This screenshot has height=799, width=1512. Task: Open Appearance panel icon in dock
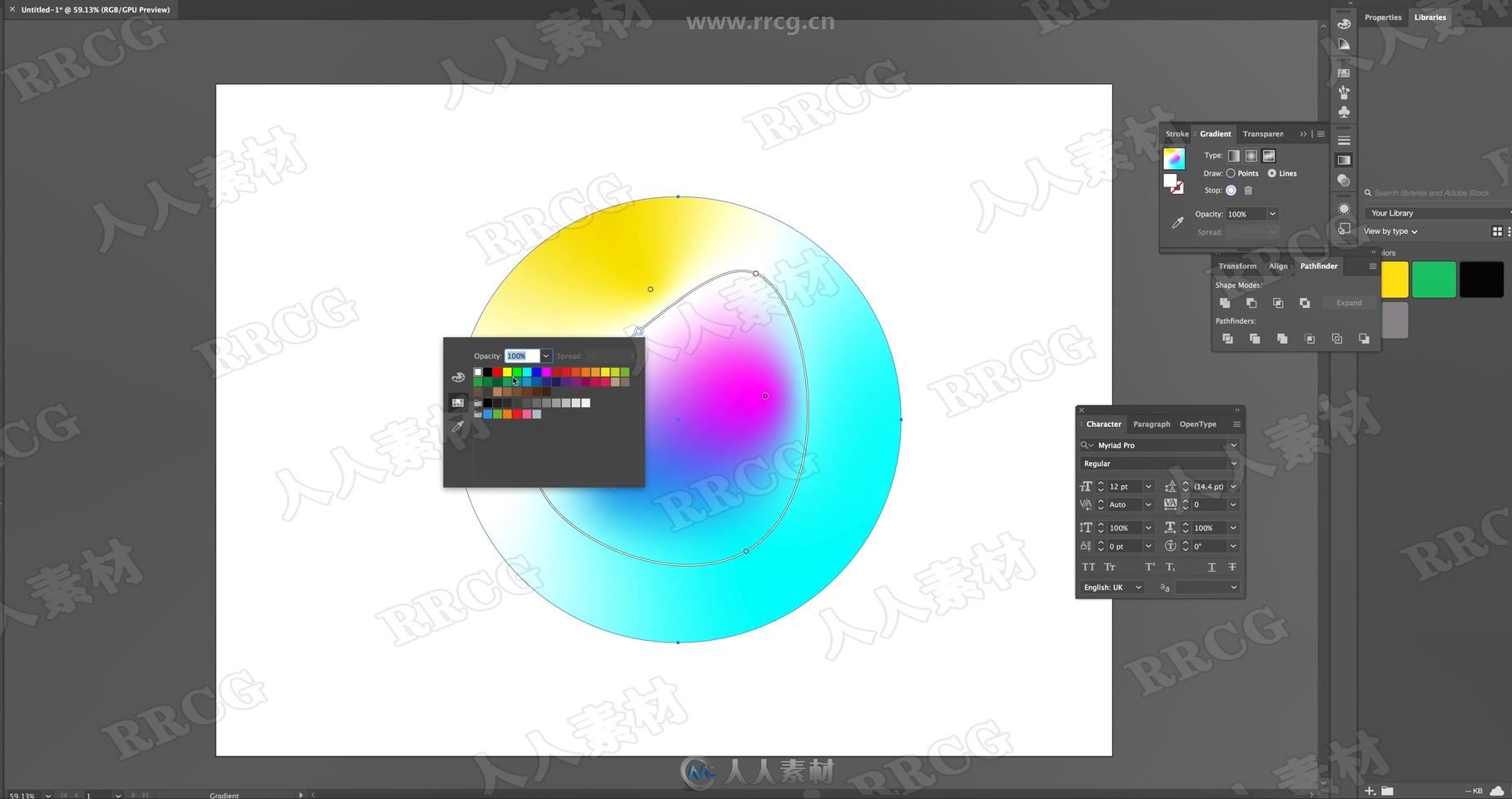tap(1344, 209)
